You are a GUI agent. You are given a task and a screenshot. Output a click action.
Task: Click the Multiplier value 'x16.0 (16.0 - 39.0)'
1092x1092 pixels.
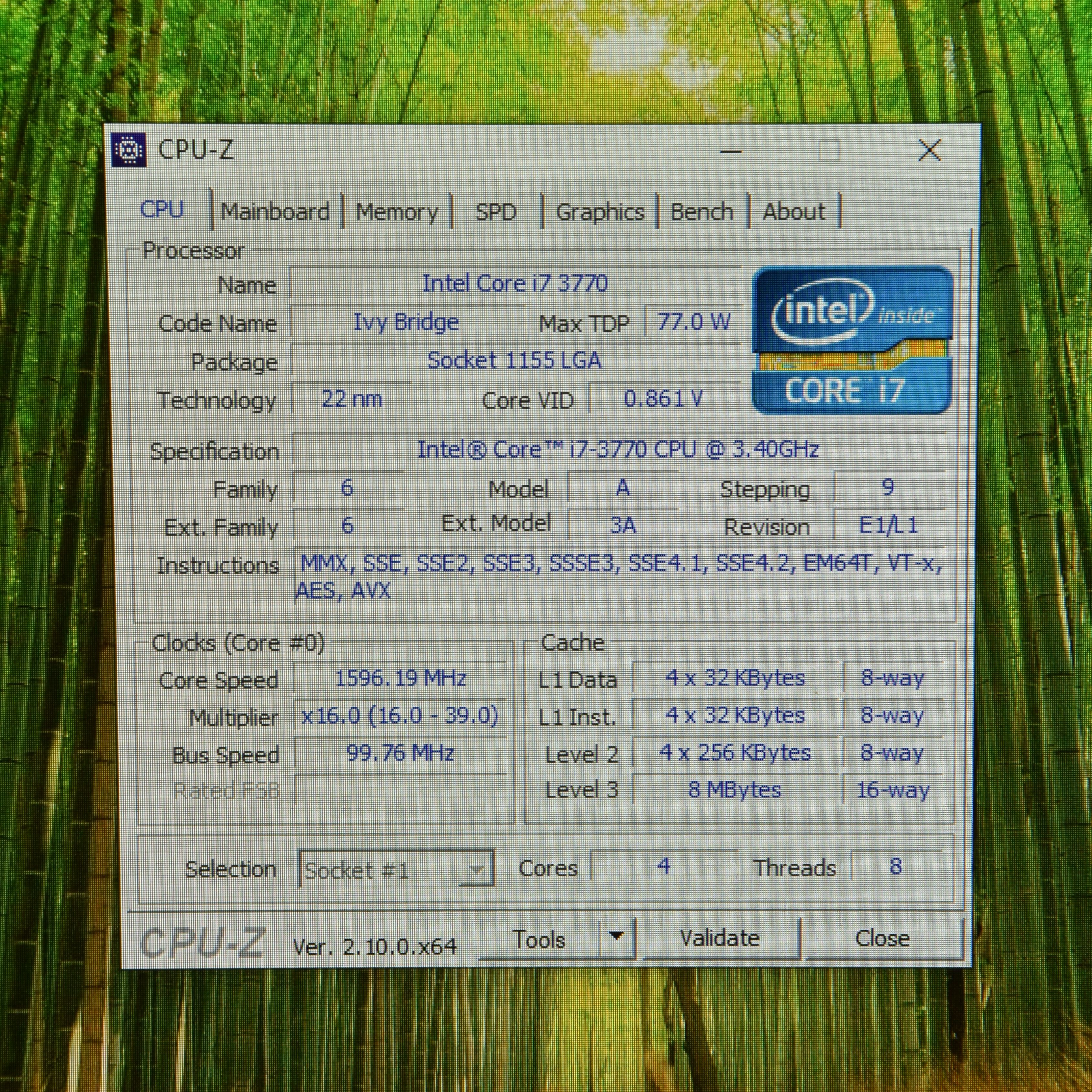400,716
